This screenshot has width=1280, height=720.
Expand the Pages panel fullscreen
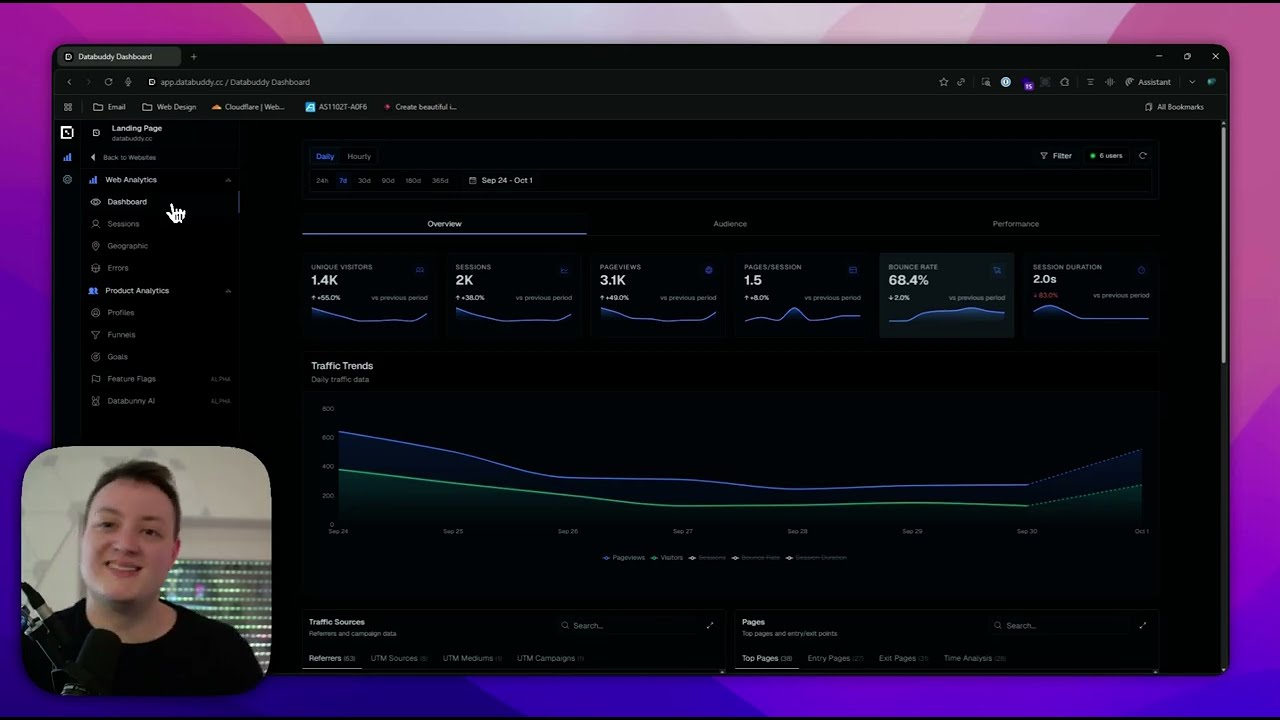(x=1142, y=625)
